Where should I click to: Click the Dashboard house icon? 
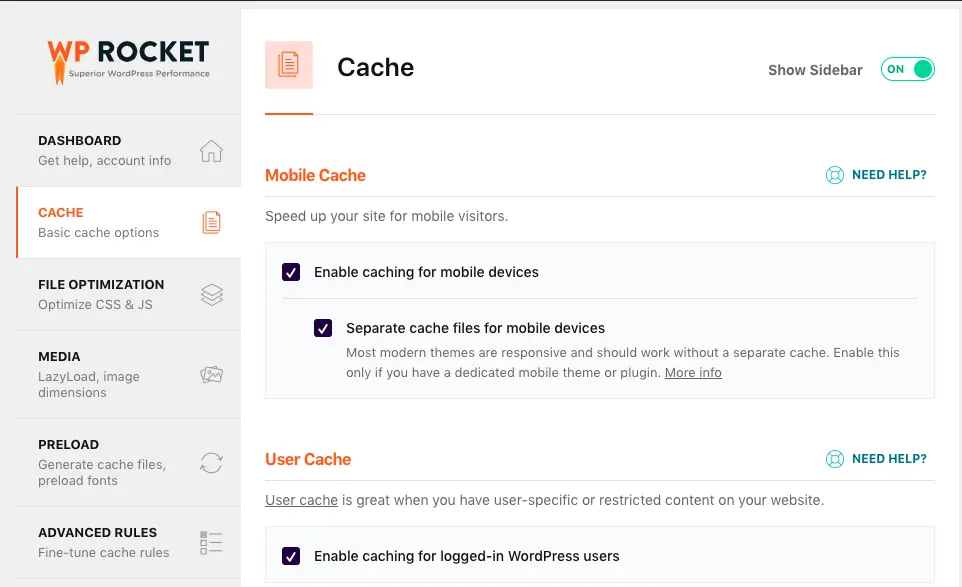coord(211,151)
